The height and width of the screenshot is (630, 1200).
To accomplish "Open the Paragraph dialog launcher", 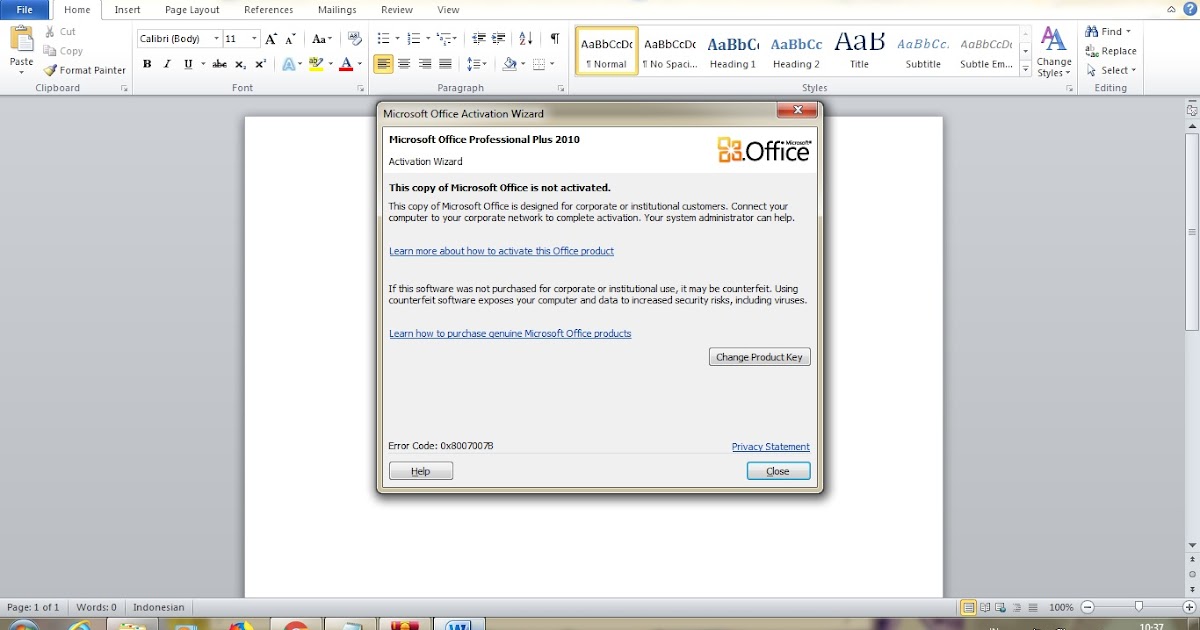I will coord(562,89).
